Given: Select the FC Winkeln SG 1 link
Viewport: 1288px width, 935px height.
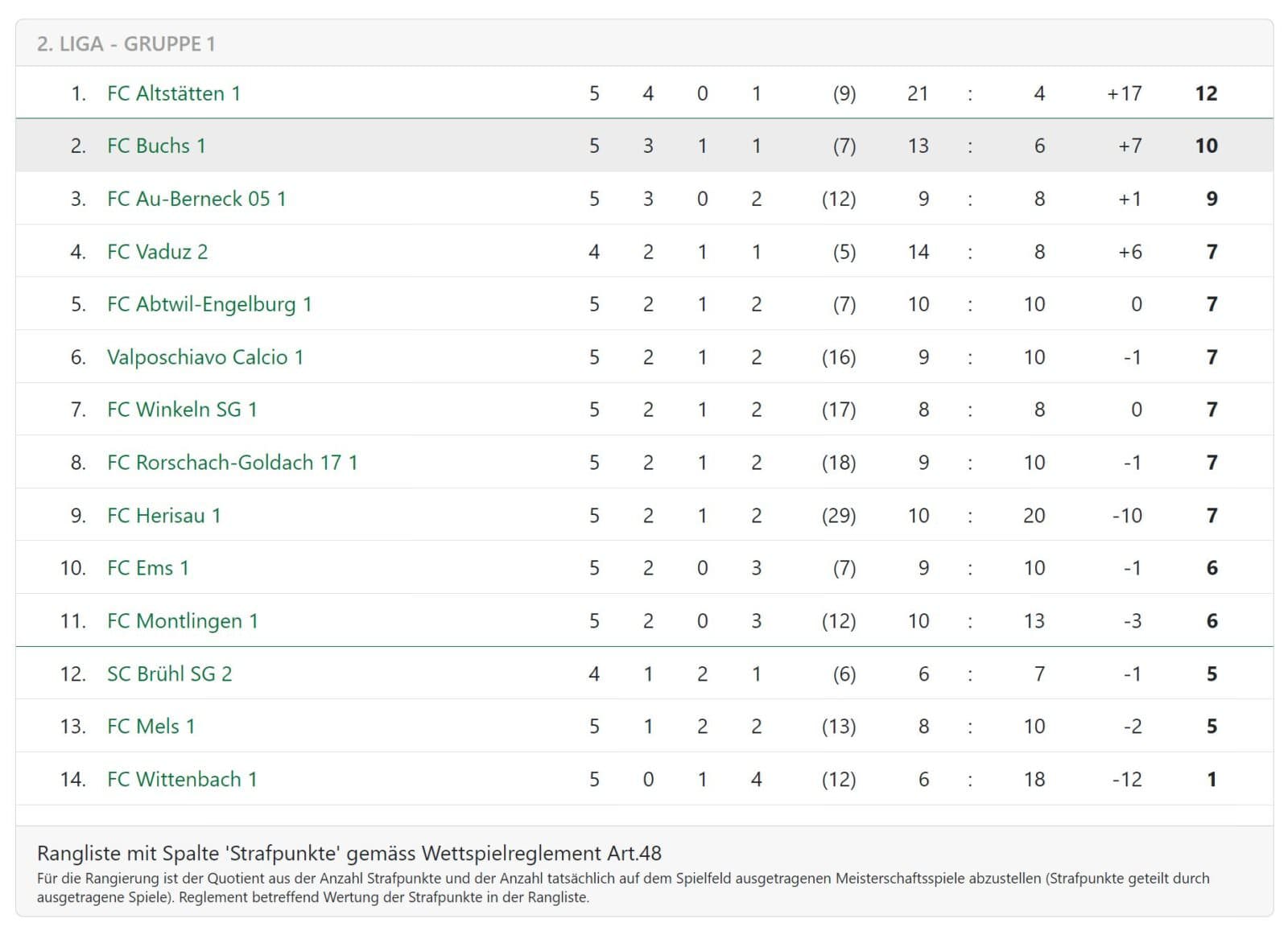Looking at the screenshot, I should coord(182,410).
